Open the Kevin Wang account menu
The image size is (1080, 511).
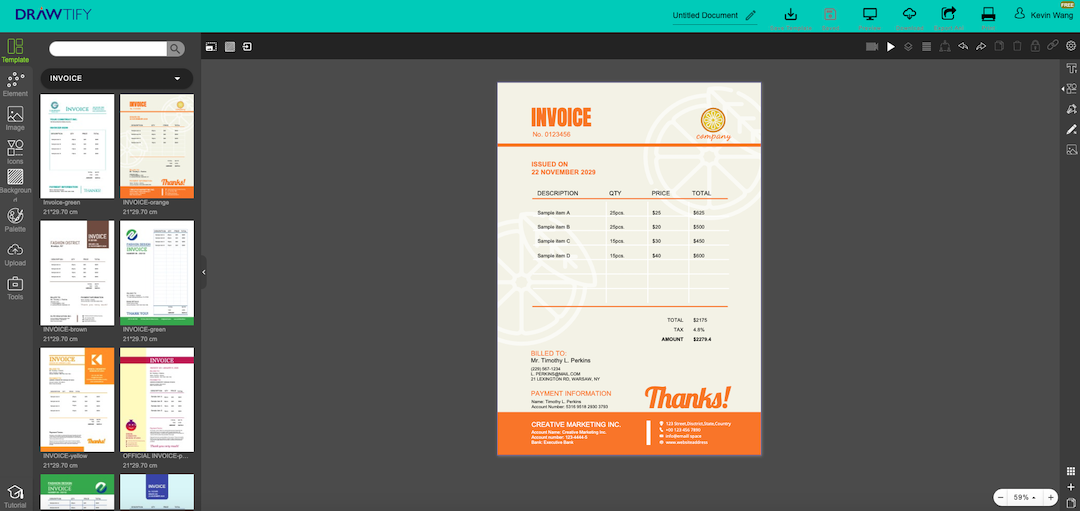[1042, 14]
